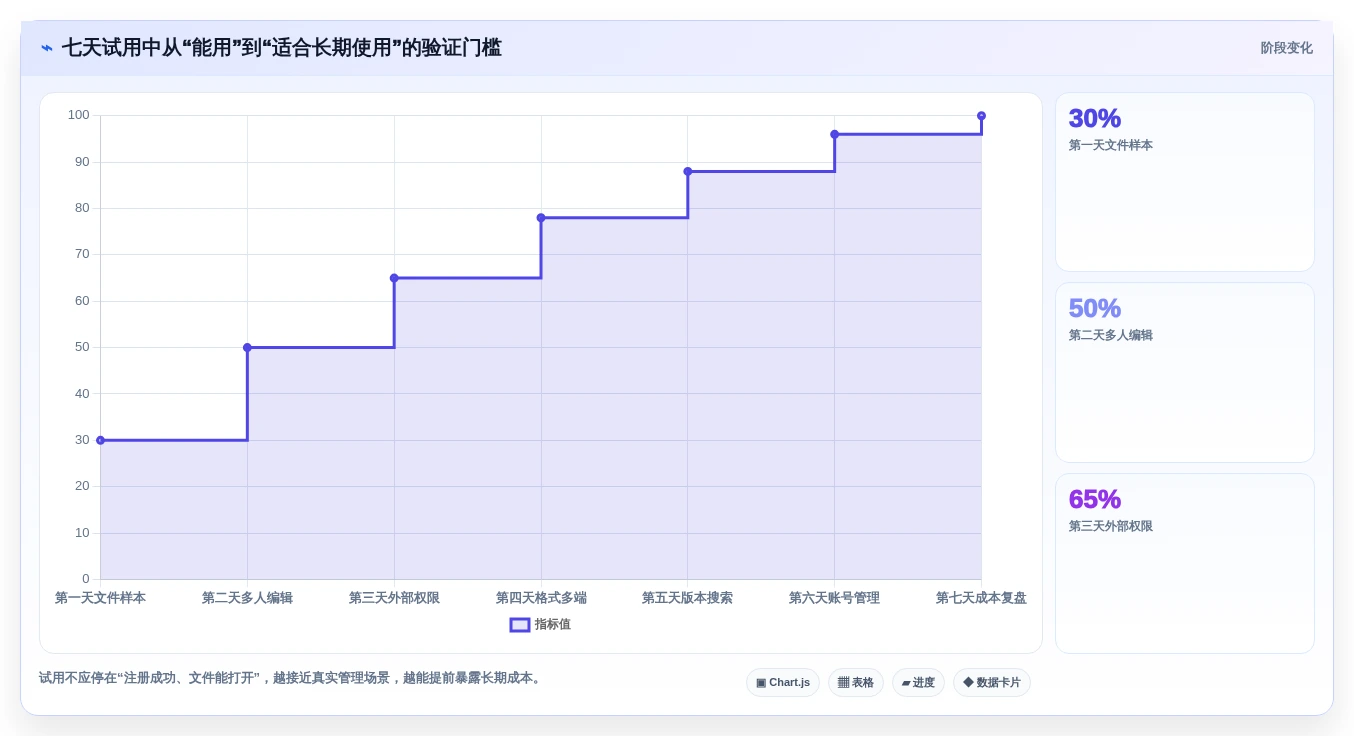This screenshot has width=1354, height=736.
Task: Click the 指标值 legend text
Action: pyautogui.click(x=552, y=625)
